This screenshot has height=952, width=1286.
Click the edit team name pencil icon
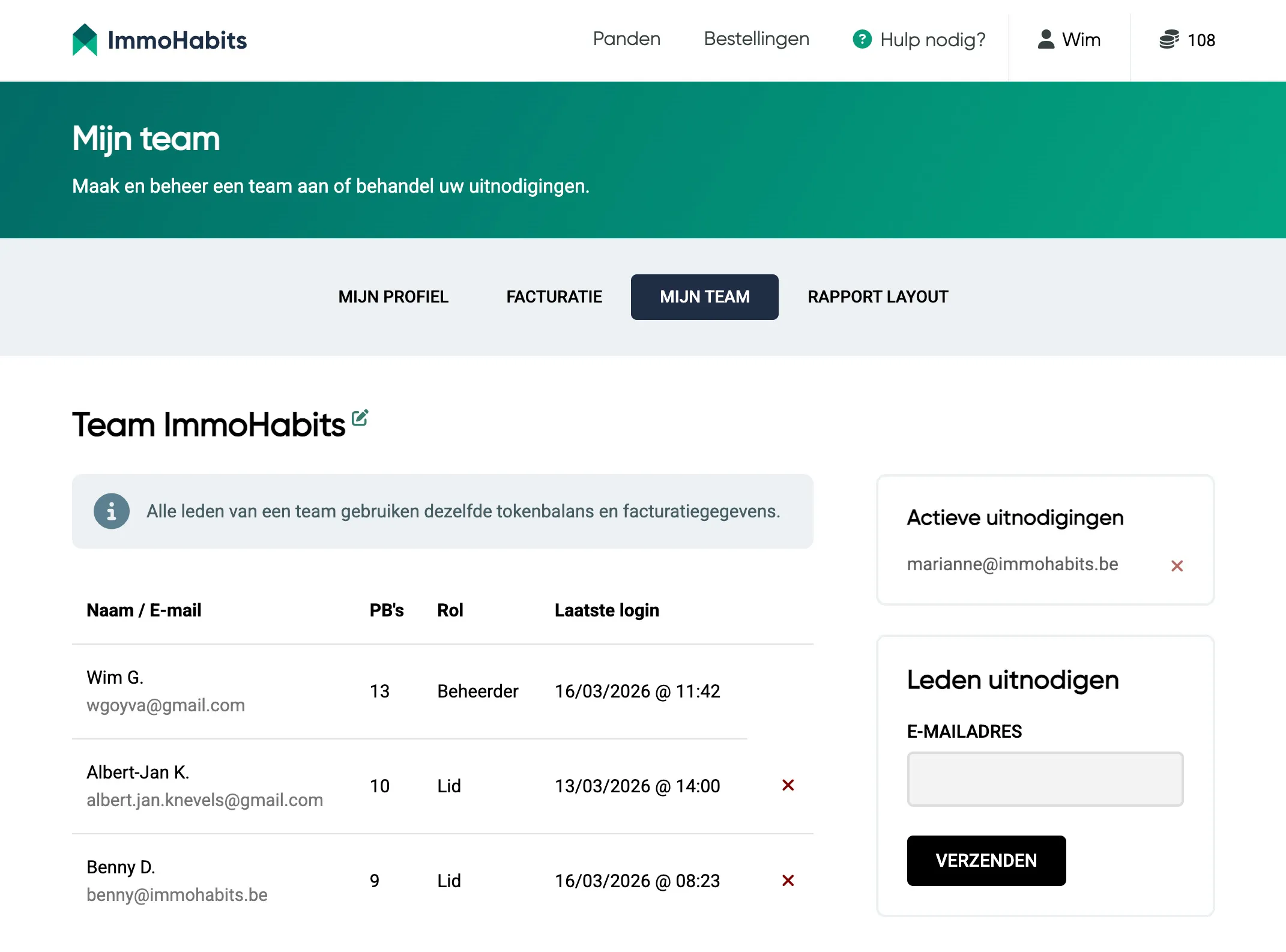[360, 418]
